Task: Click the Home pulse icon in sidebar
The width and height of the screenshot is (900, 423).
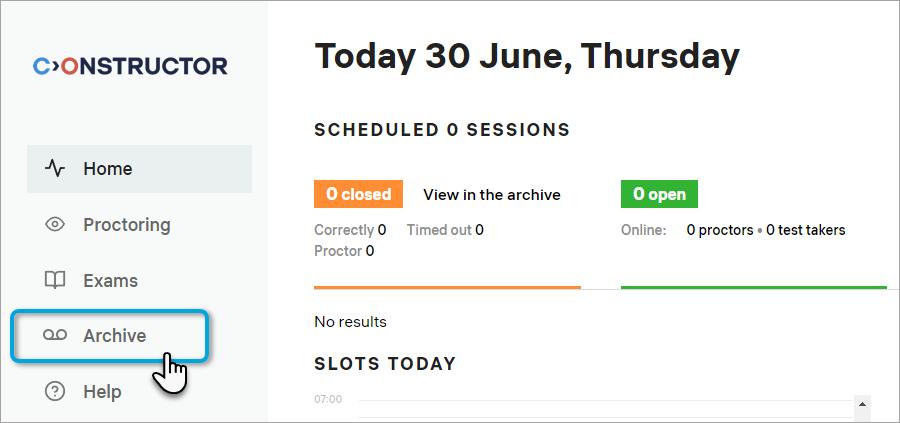Action: click(55, 169)
